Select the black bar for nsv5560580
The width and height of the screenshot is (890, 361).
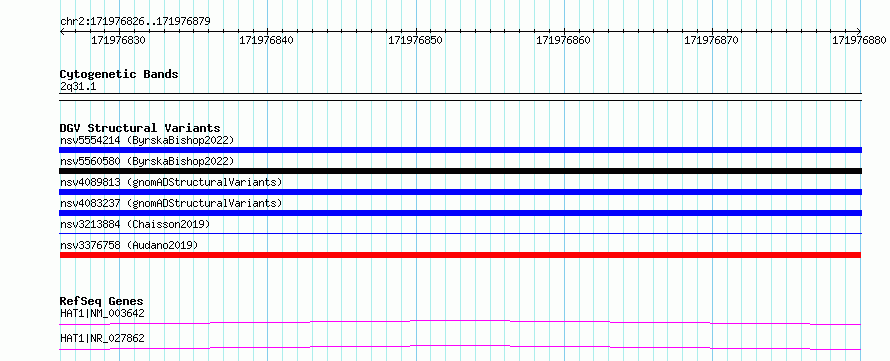[460, 171]
